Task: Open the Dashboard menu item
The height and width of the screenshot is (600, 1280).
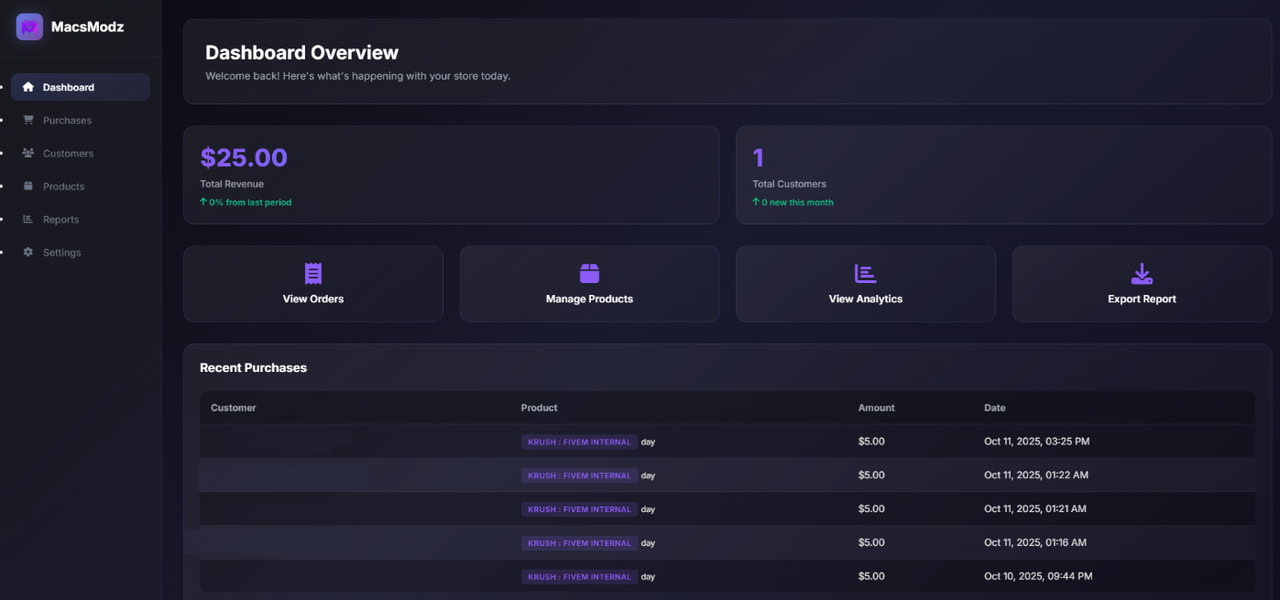Action: pos(81,87)
